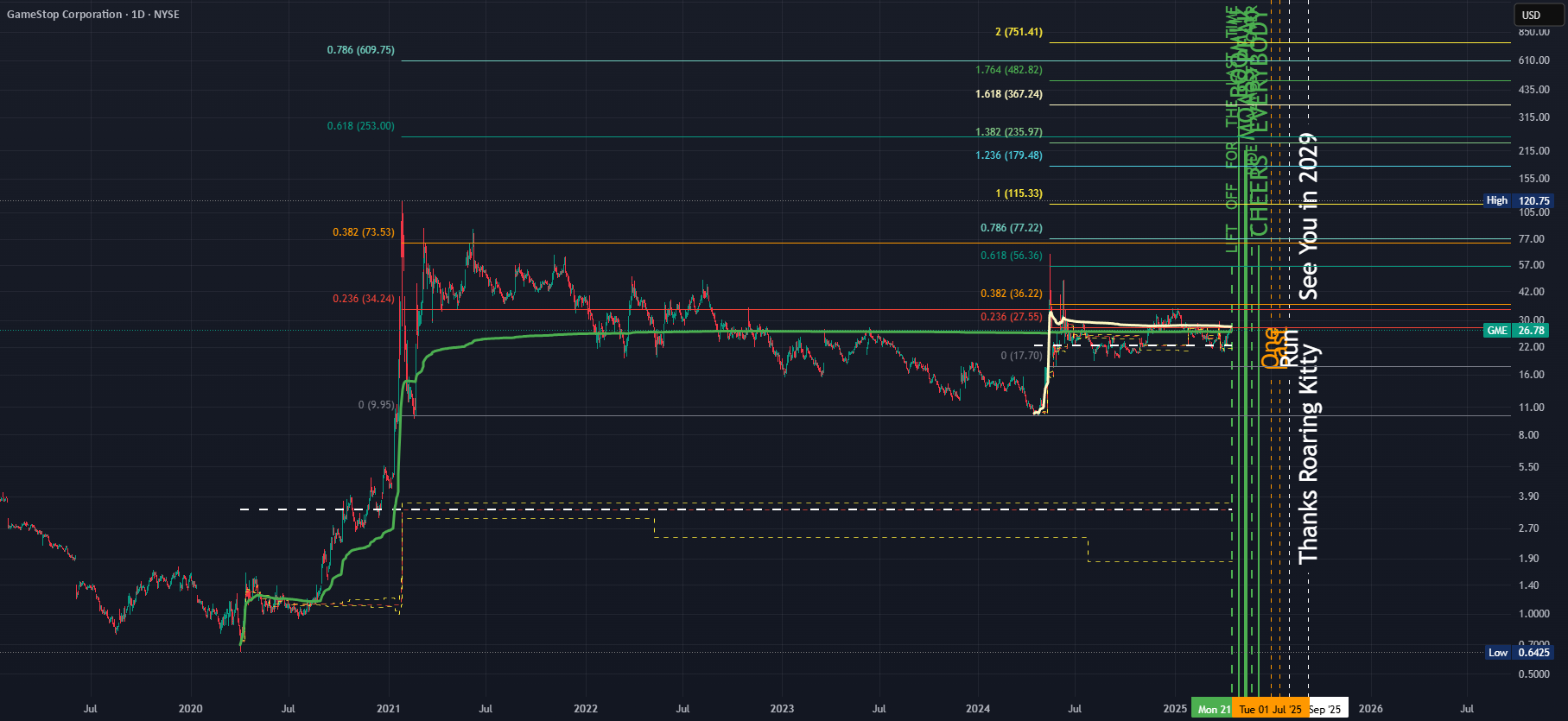1568x721 pixels.
Task: Select the orange Tue 01 Jul '25 marker
Action: pyautogui.click(x=1270, y=709)
